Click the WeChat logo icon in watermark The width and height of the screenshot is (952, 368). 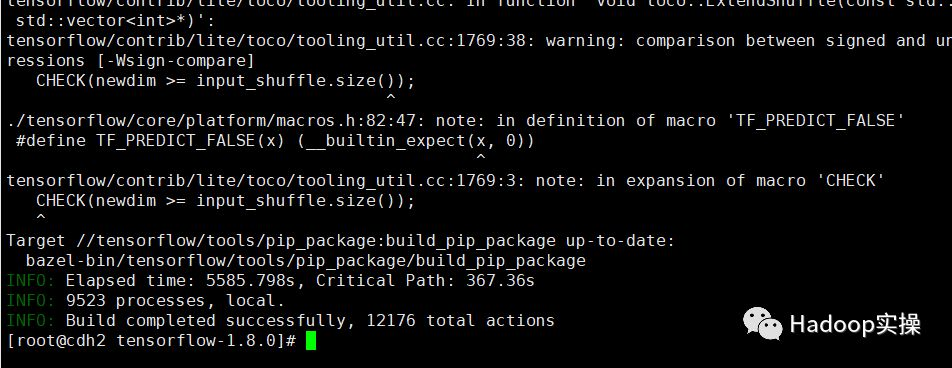click(763, 324)
